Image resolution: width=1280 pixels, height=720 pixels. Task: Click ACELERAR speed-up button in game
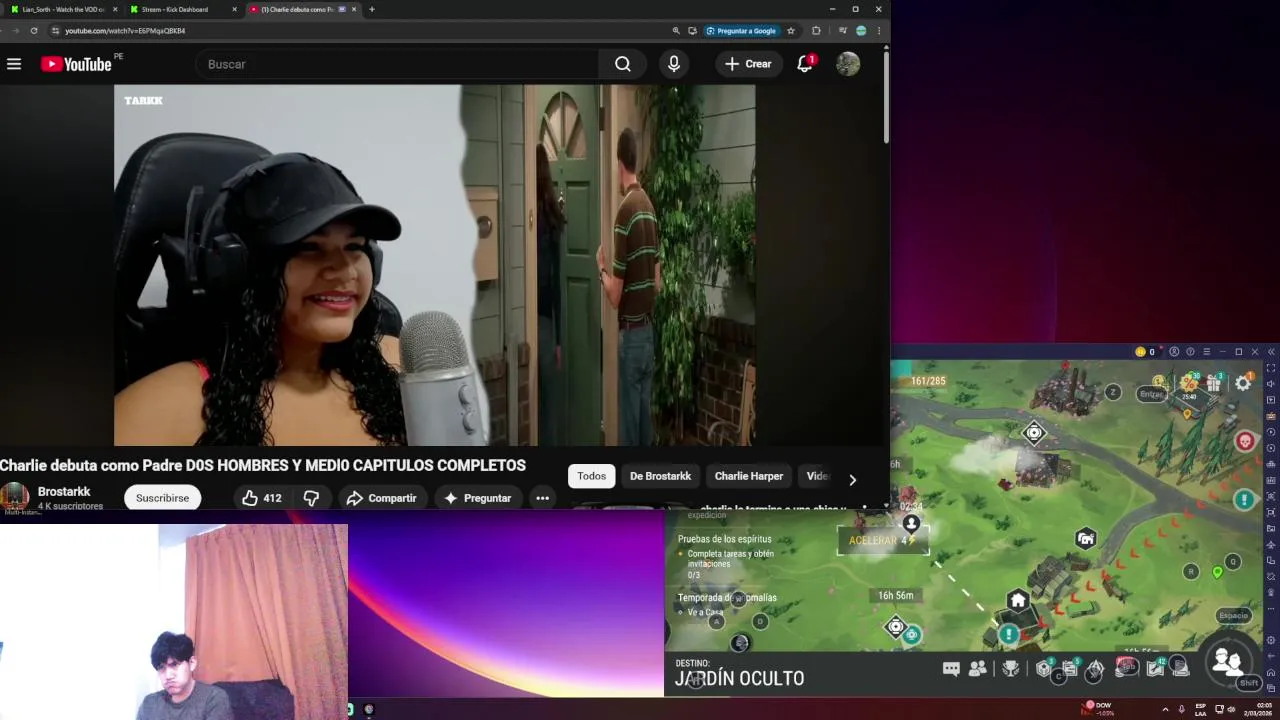[x=883, y=541]
